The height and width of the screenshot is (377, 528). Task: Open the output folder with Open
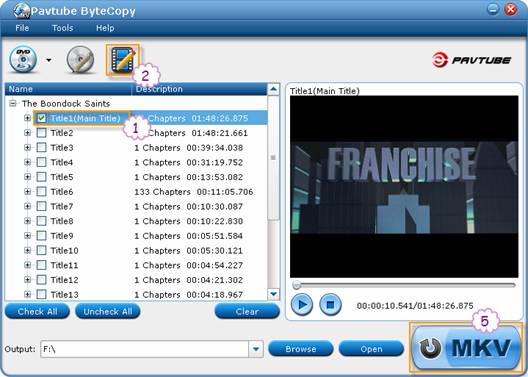[x=371, y=349]
